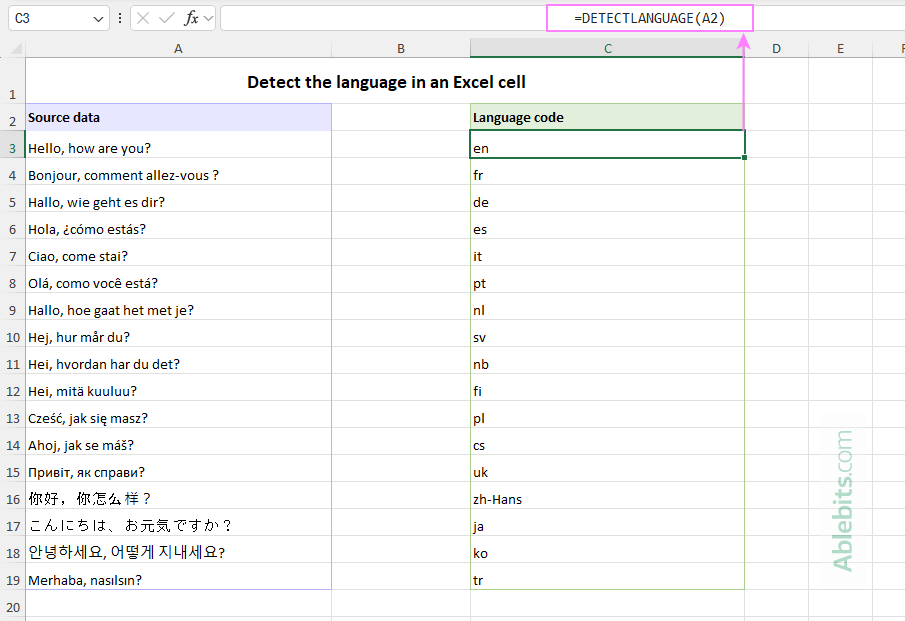Select the 'uk' language code cell
This screenshot has width=905, height=621.
click(607, 468)
